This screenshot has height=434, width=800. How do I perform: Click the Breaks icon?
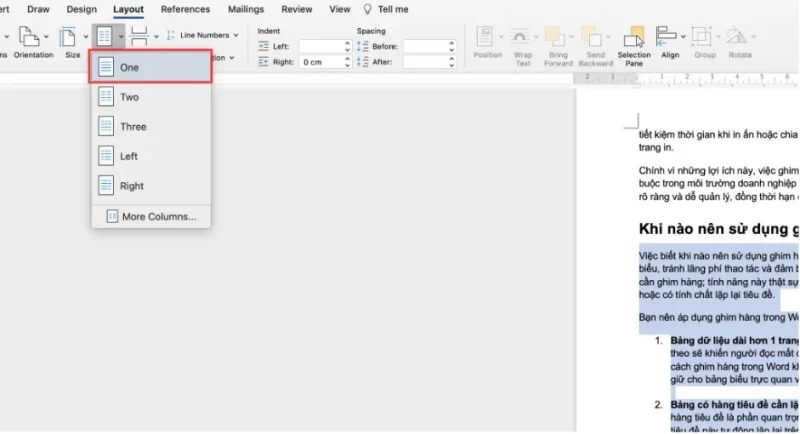140,37
